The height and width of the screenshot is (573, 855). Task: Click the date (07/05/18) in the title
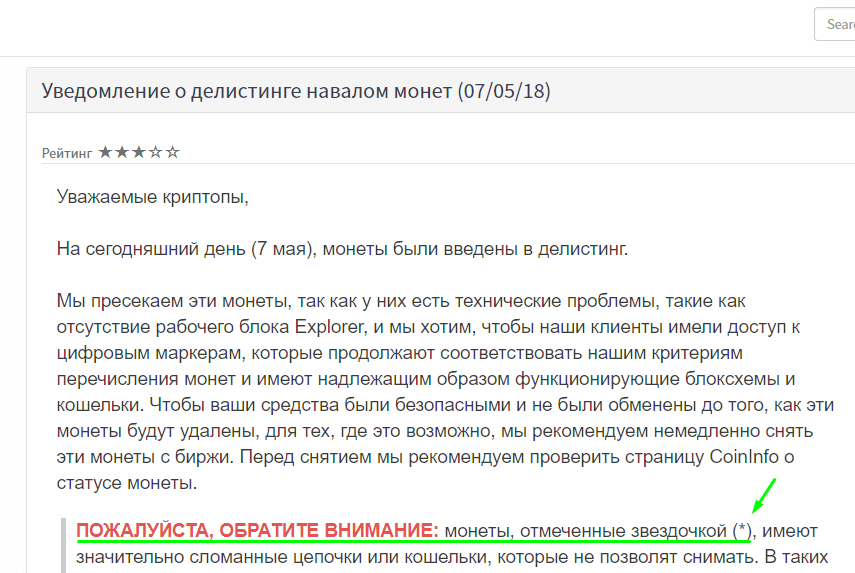(x=504, y=92)
